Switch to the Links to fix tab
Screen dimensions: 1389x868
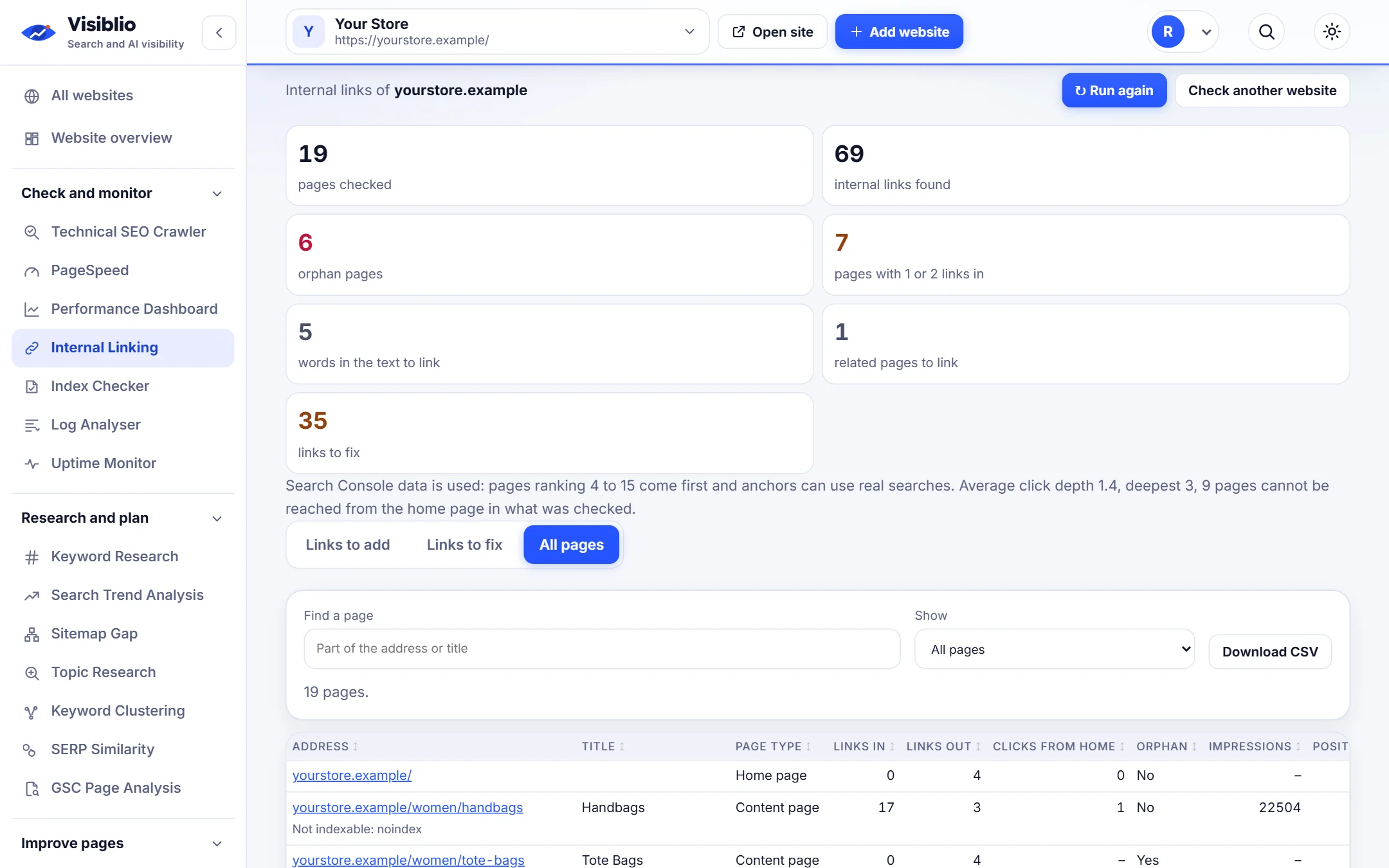click(464, 545)
